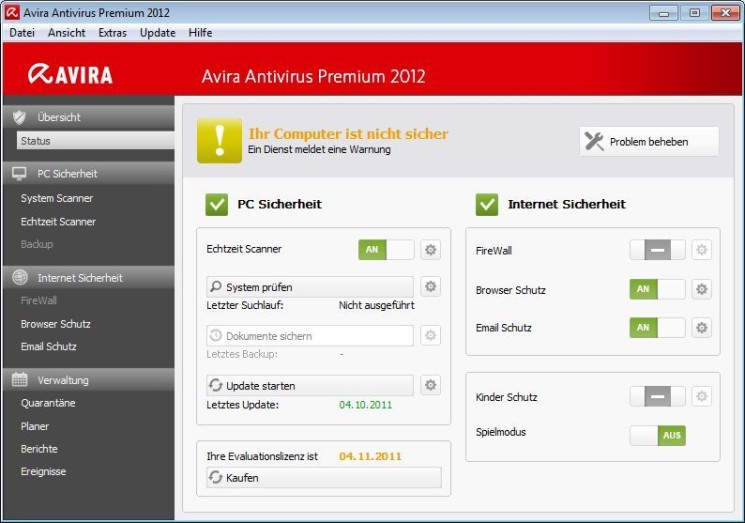Collapse the Verwaltung sidebar section

coord(88,380)
